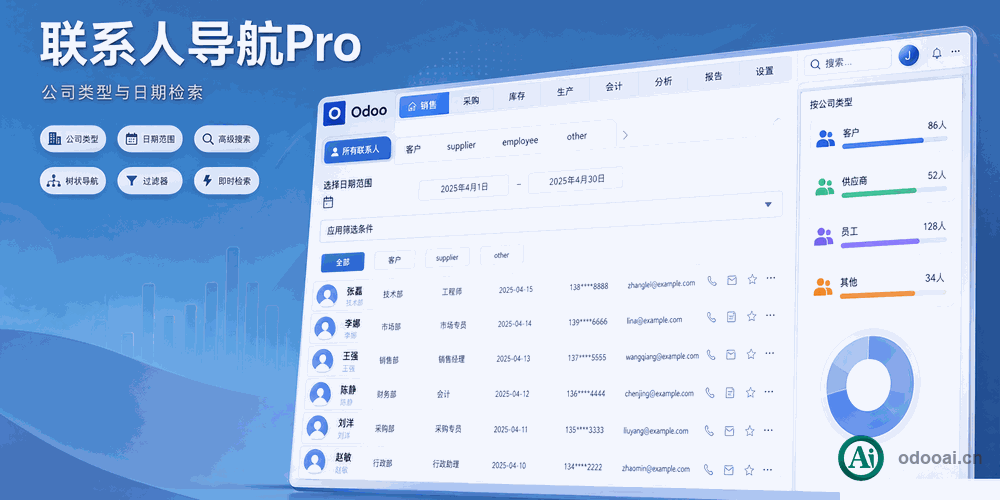Call 刘洋 with the phone icon
The width and height of the screenshot is (1000, 500).
[709, 431]
